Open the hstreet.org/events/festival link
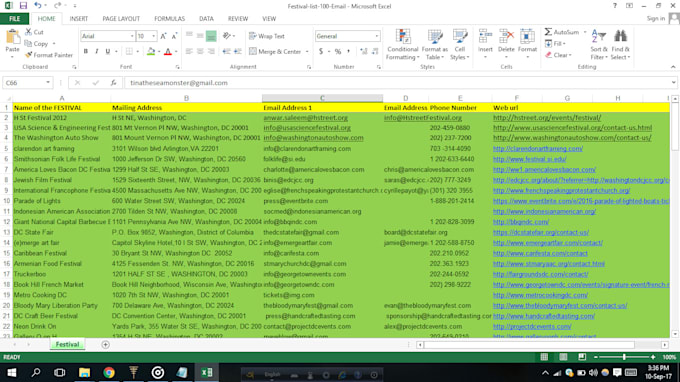This screenshot has height=382, width=680. 547,118
